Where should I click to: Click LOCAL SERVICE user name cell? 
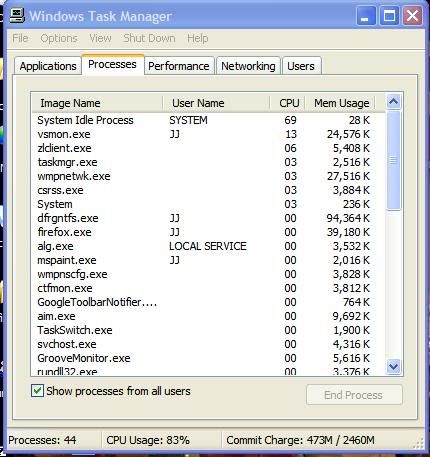[x=208, y=246]
